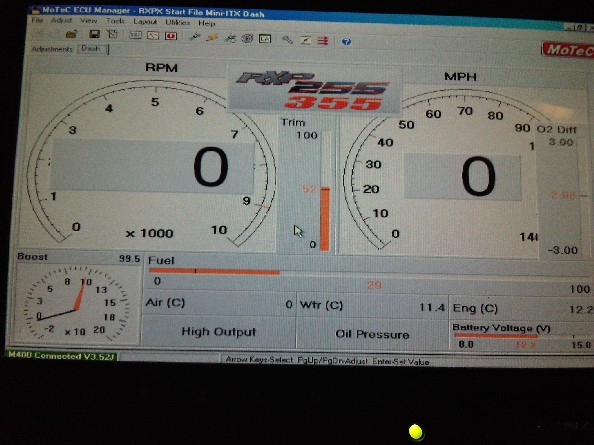Click the icon right of the floppy disk
594x445 pixels.
coord(112,35)
